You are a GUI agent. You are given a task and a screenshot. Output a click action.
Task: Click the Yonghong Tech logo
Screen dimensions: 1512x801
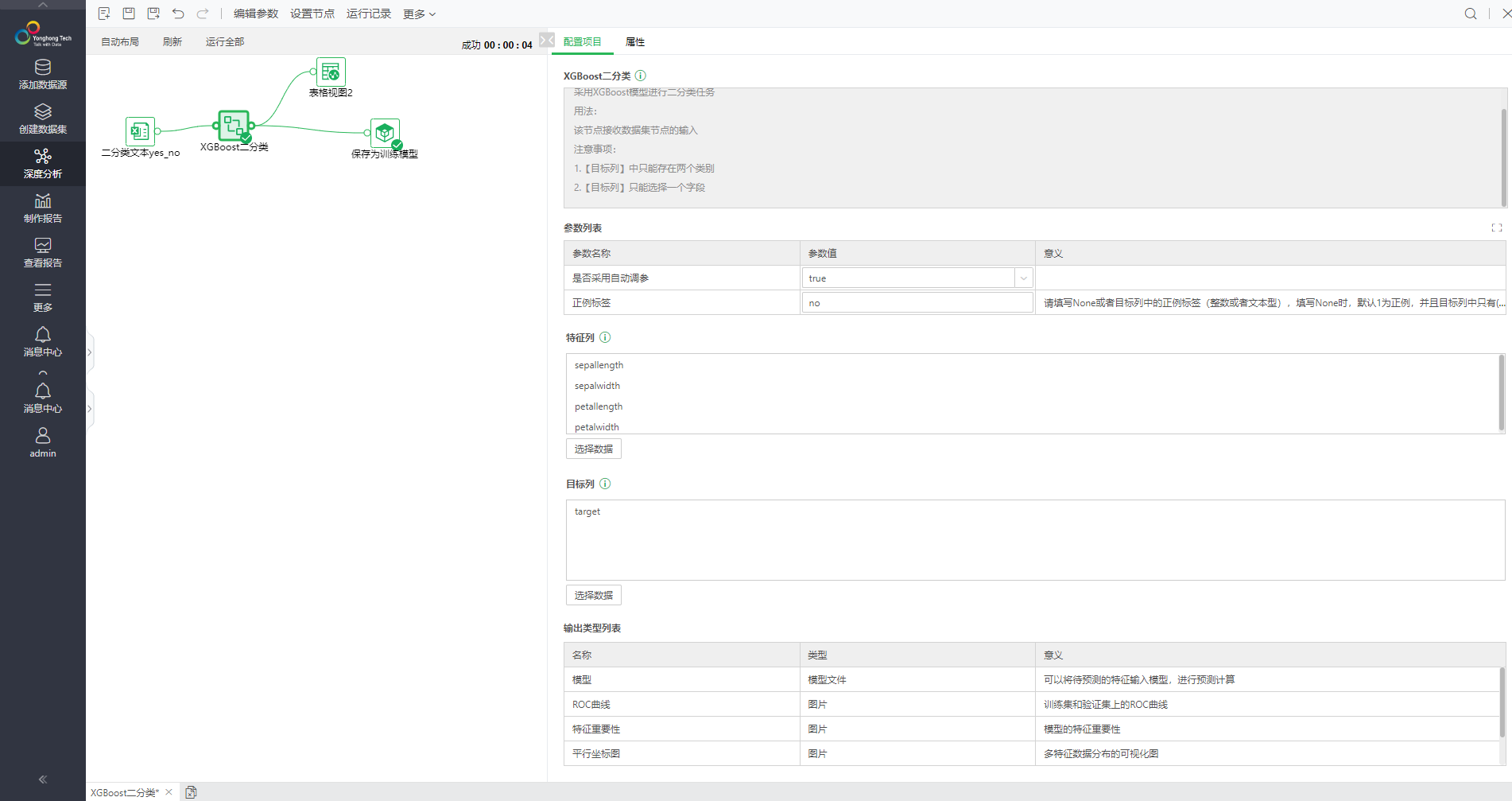[43, 33]
